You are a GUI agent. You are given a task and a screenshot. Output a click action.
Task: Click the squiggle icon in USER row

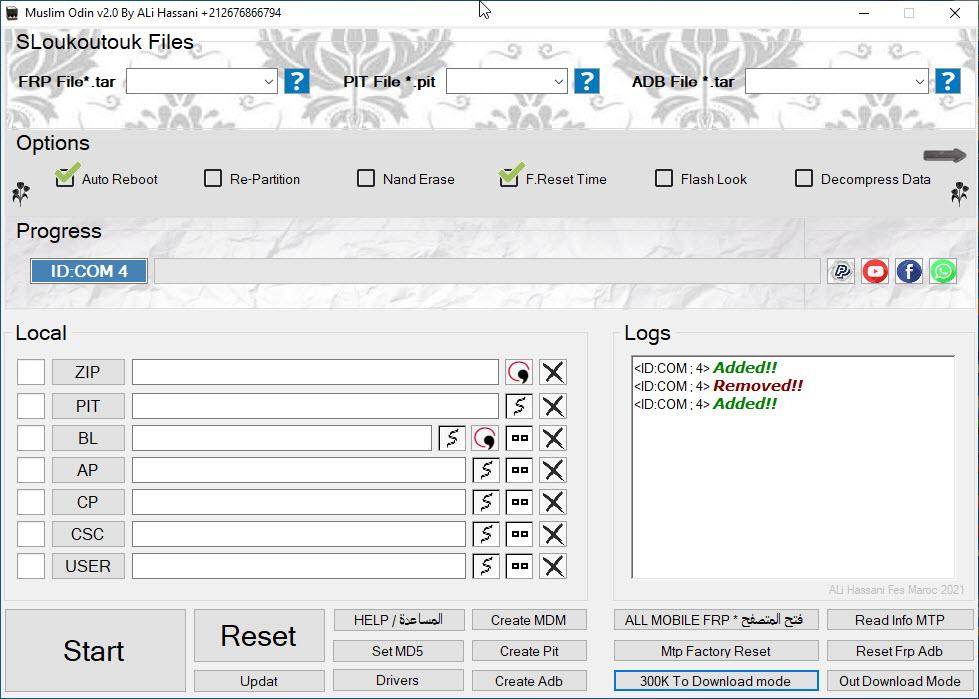[x=486, y=566]
